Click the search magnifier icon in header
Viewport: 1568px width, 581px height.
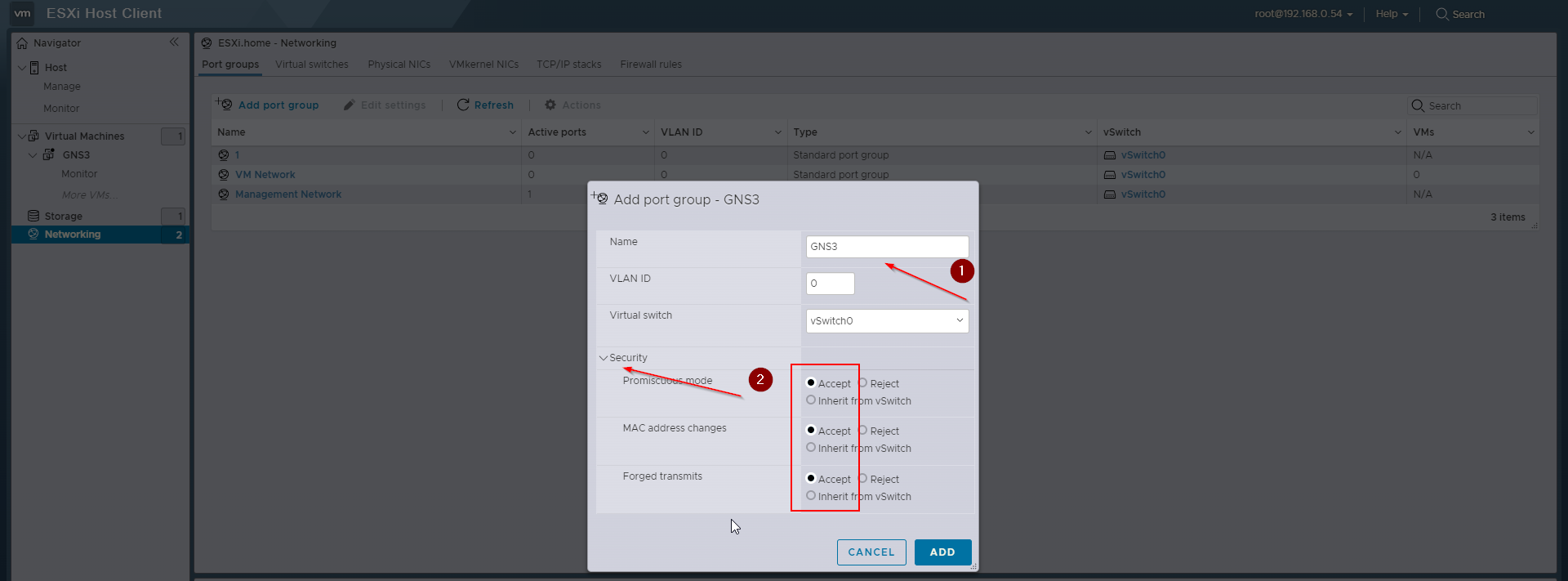tap(1441, 14)
